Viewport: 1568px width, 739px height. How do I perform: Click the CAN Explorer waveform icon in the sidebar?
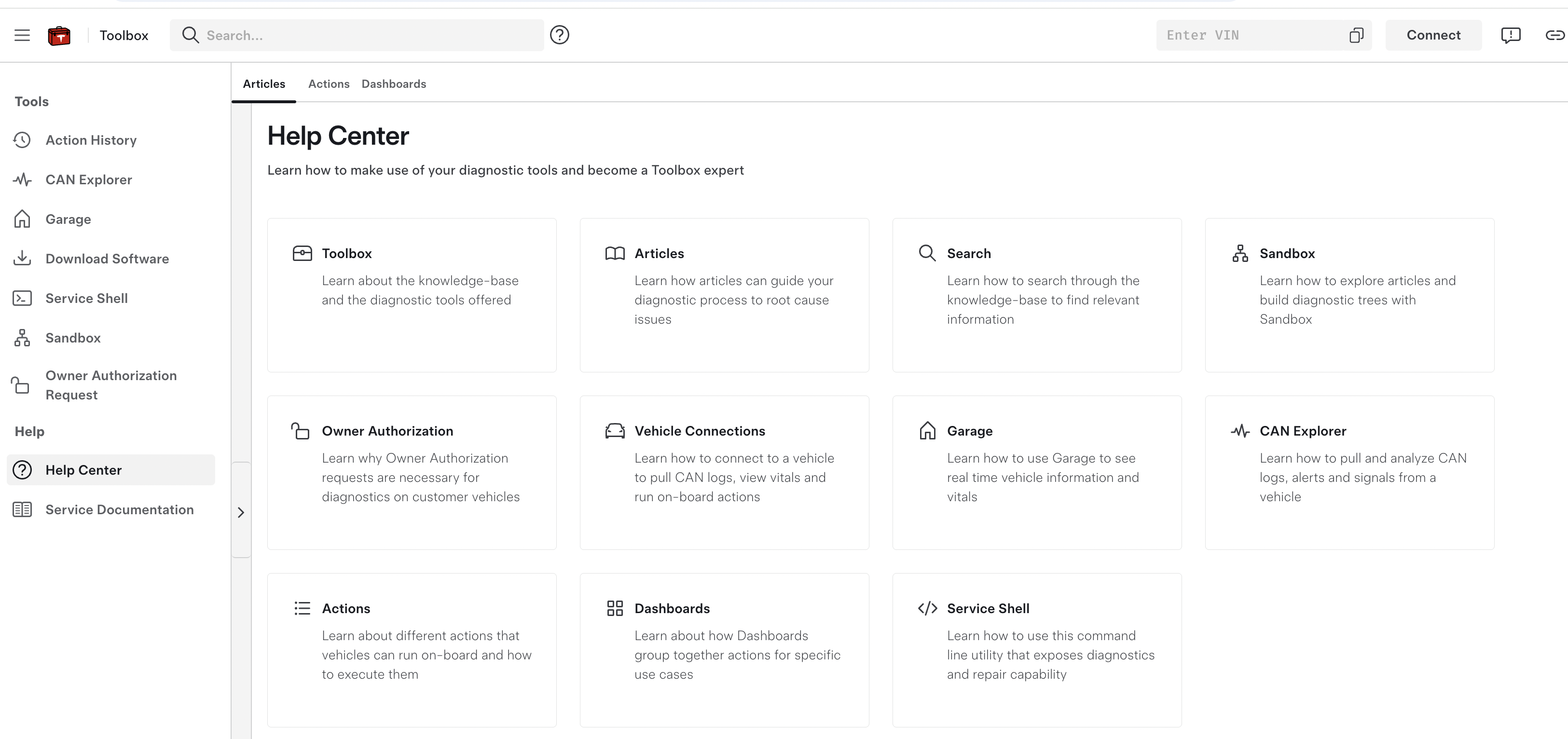[22, 179]
